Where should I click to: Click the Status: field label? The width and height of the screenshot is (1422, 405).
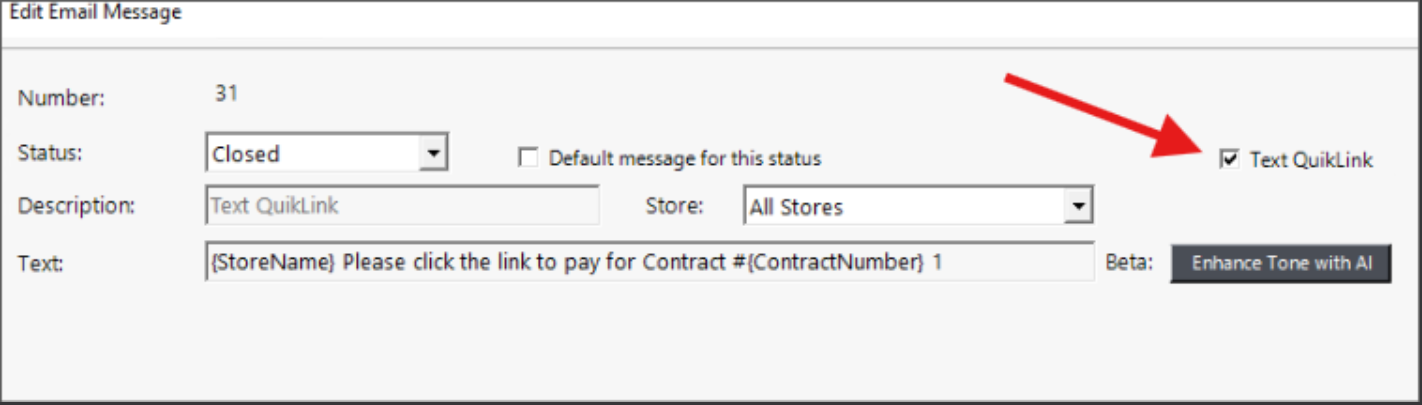point(51,153)
